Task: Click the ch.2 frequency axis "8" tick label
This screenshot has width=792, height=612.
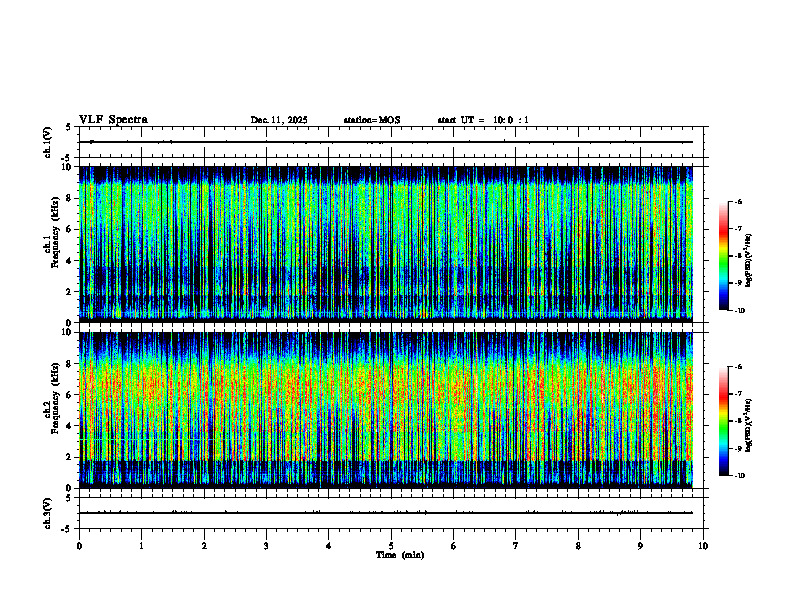Action: tap(70, 364)
